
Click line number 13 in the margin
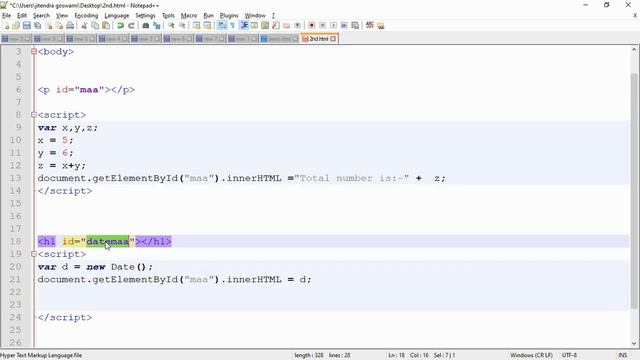coord(16,178)
